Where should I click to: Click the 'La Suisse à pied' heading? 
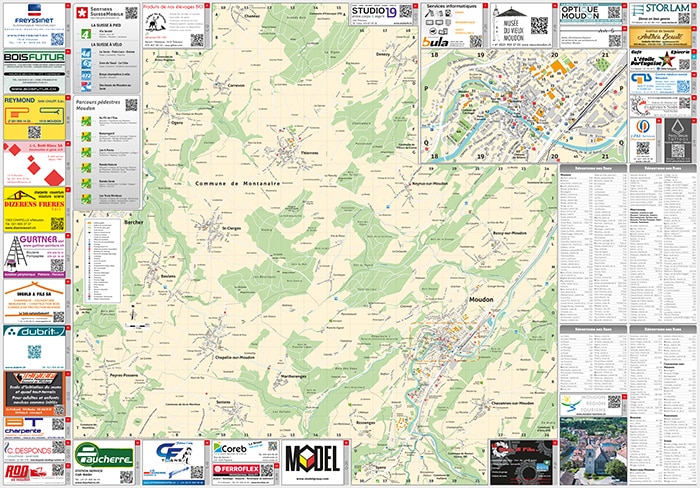coord(106,25)
